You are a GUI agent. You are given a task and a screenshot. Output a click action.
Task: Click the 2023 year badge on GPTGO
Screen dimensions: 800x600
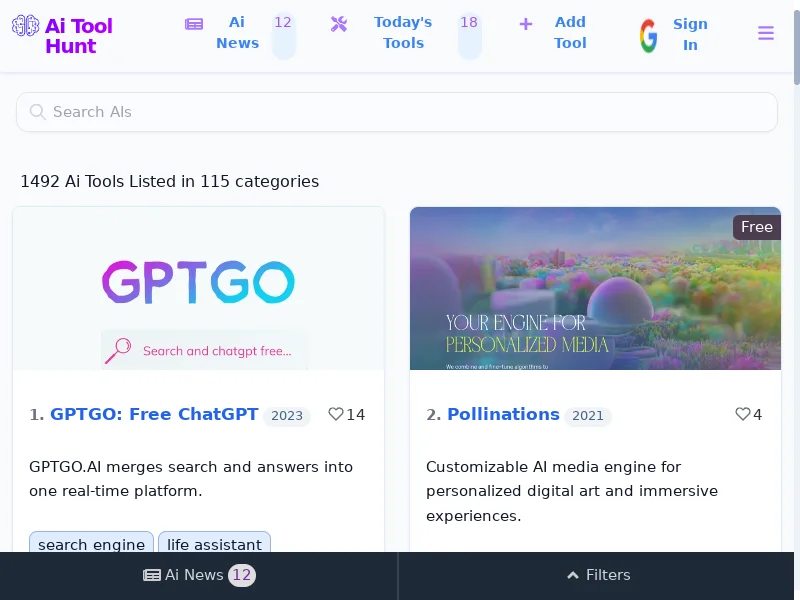287,416
